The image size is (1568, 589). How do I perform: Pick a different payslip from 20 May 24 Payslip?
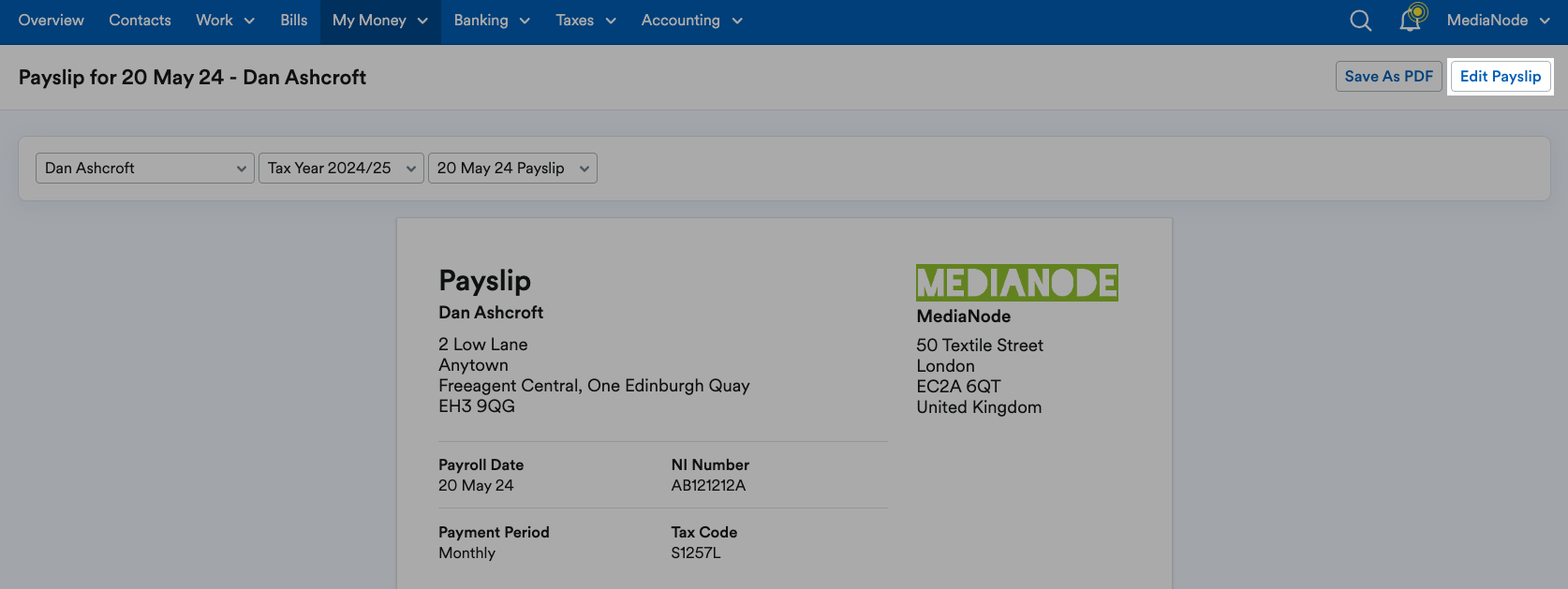[512, 169]
